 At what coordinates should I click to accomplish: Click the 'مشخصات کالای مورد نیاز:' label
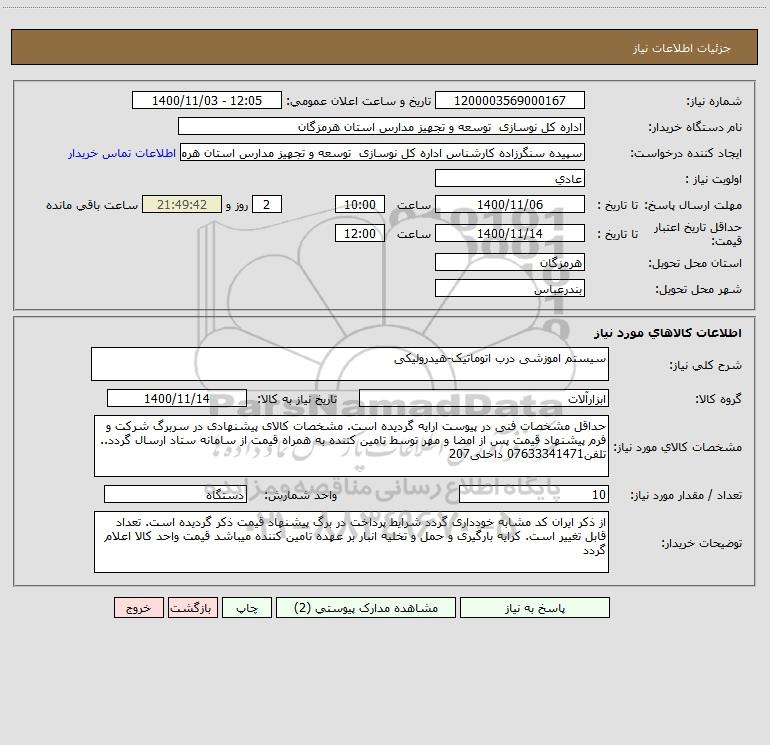click(x=678, y=447)
